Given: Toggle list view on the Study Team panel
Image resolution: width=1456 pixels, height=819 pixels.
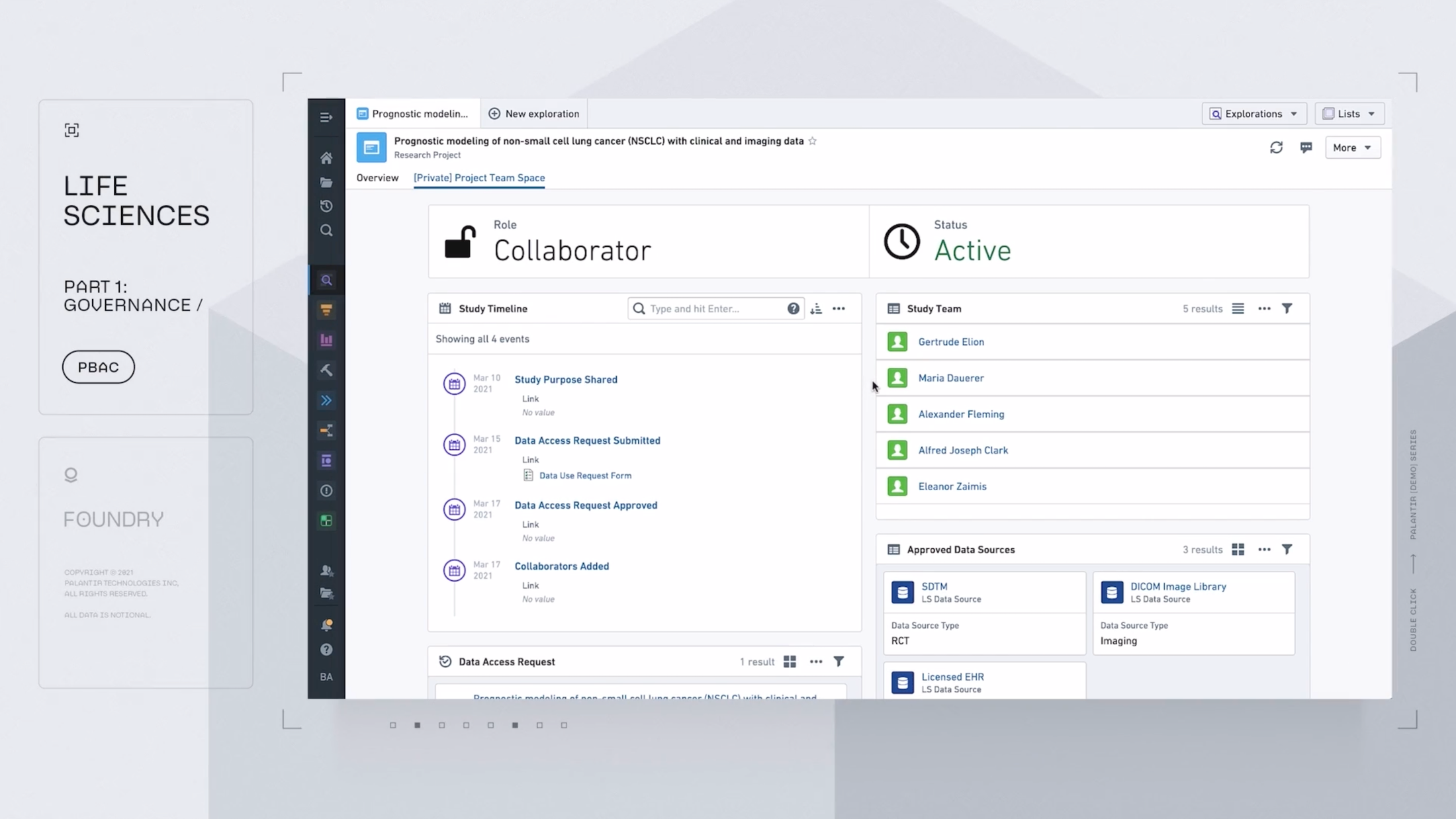Looking at the screenshot, I should point(1238,308).
